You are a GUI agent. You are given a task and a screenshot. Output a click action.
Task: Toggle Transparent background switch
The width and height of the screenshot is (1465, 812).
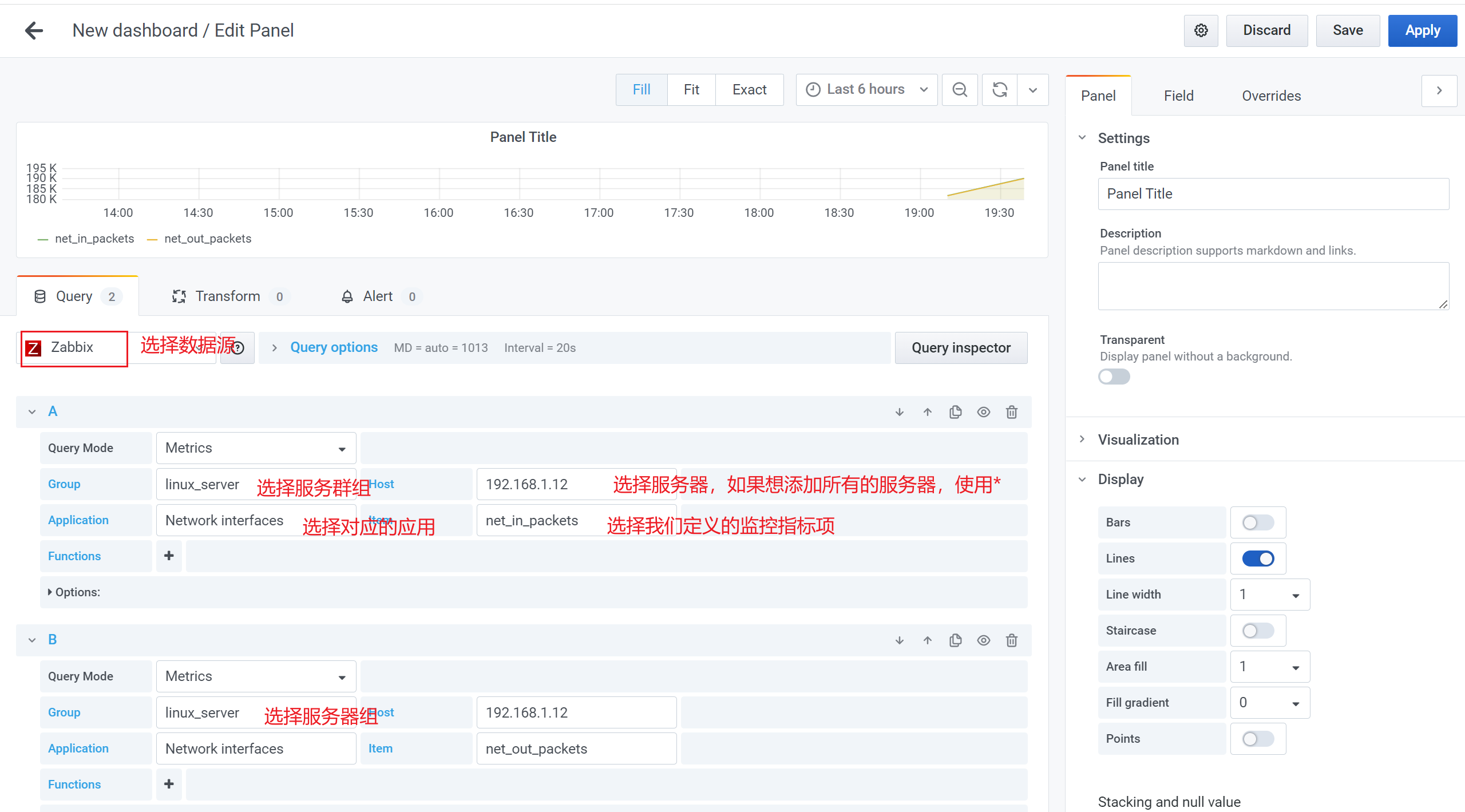coord(1114,377)
